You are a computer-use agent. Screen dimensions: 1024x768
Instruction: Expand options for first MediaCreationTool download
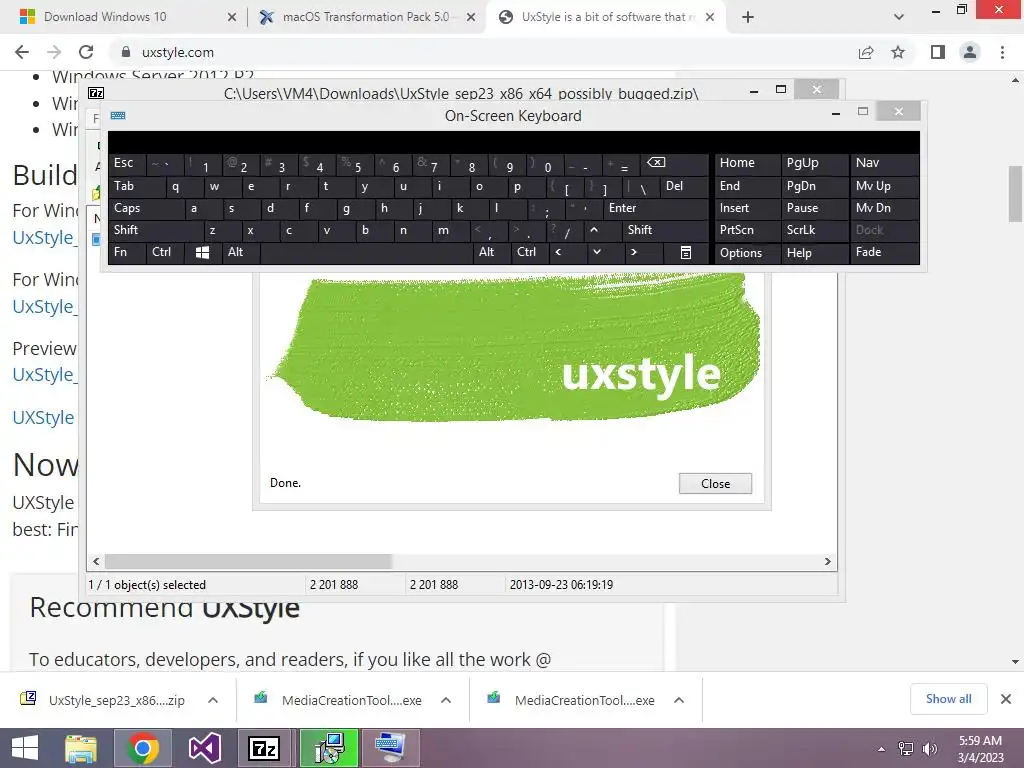point(446,700)
